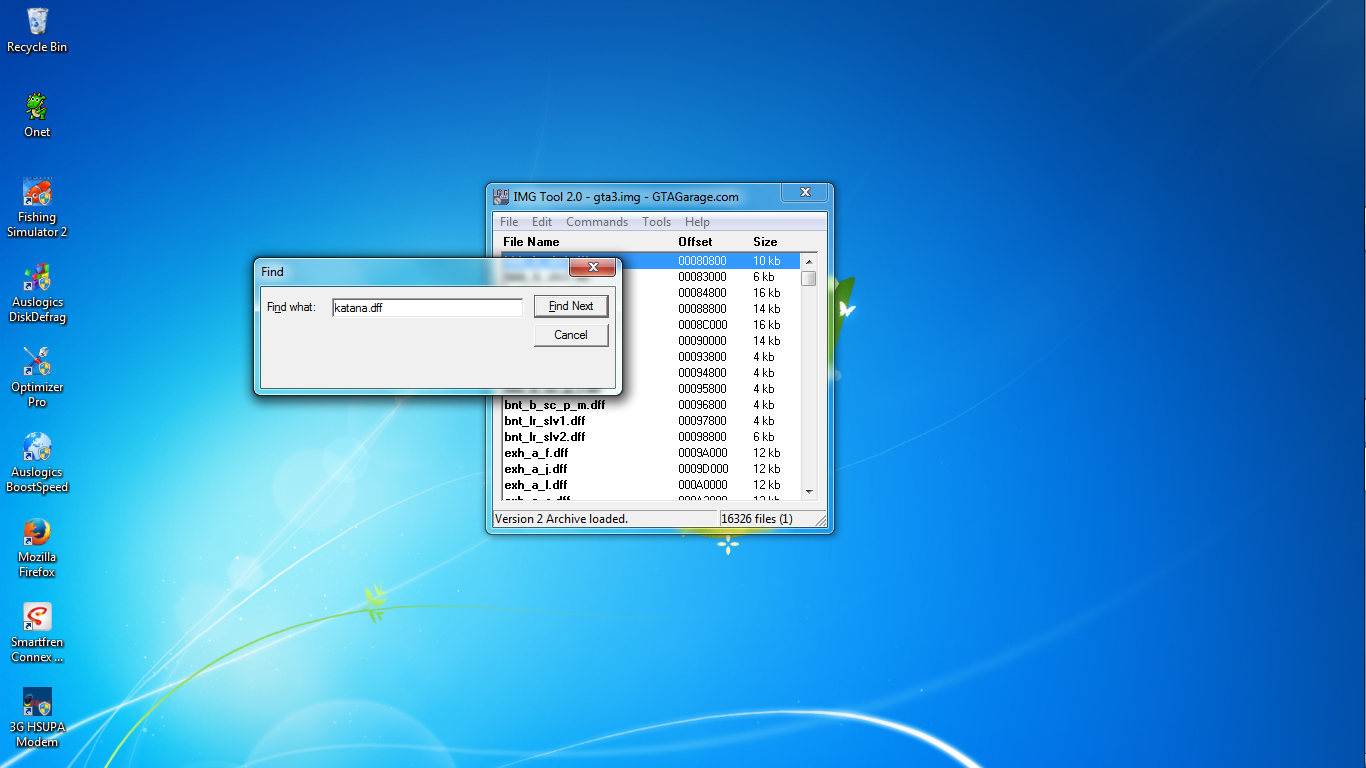Viewport: 1366px width, 768px height.
Task: Select file bnt_lr_slv2.dff
Action: click(545, 437)
